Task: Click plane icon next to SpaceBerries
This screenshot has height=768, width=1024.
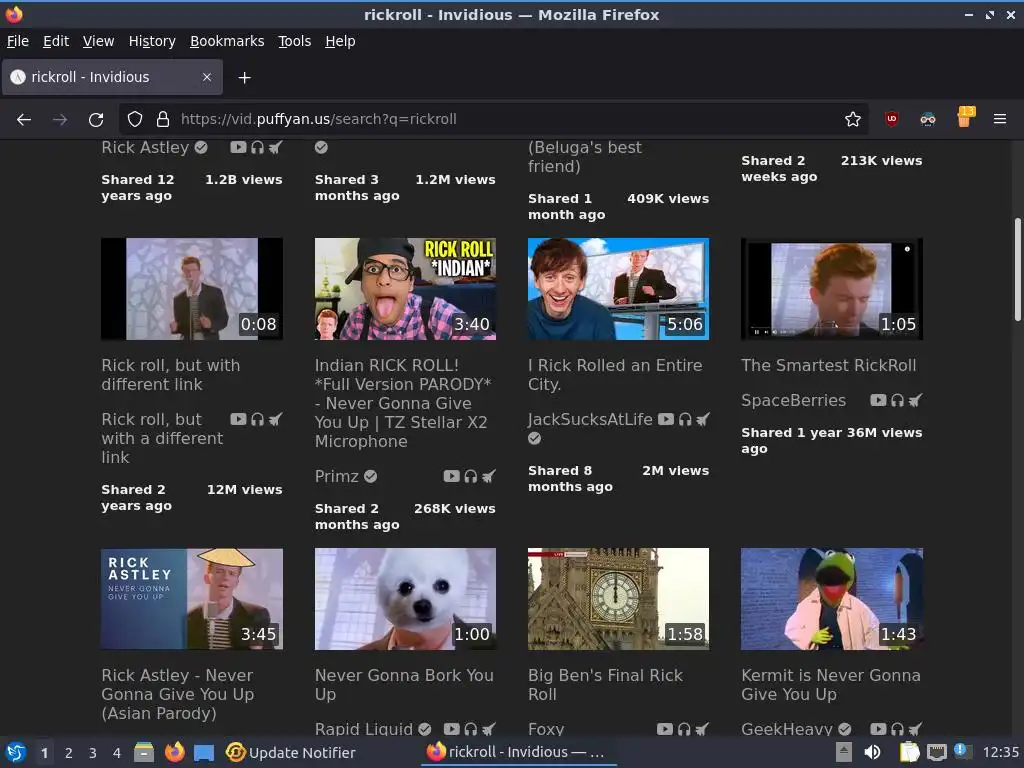Action: click(916, 400)
